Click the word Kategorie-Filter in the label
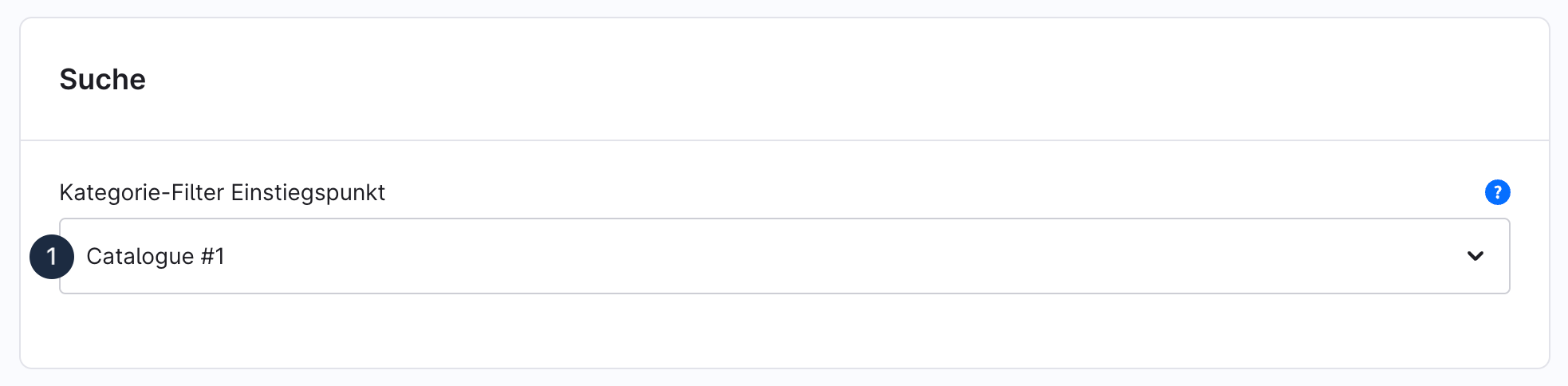 [x=141, y=192]
